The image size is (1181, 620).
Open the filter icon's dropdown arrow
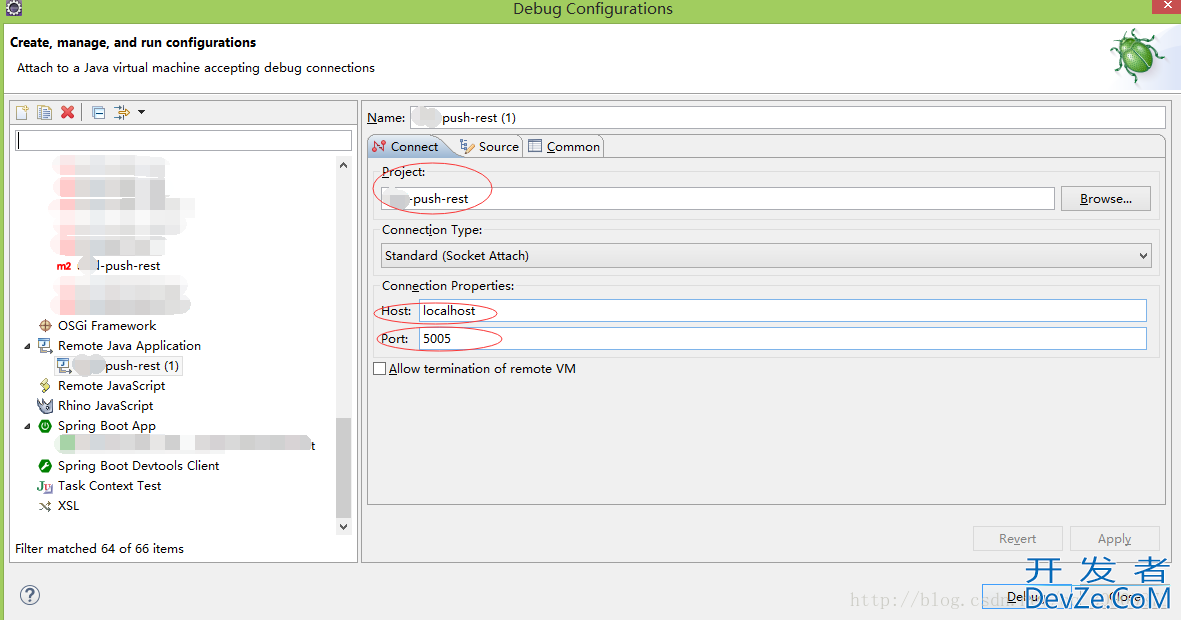pyautogui.click(x=142, y=112)
